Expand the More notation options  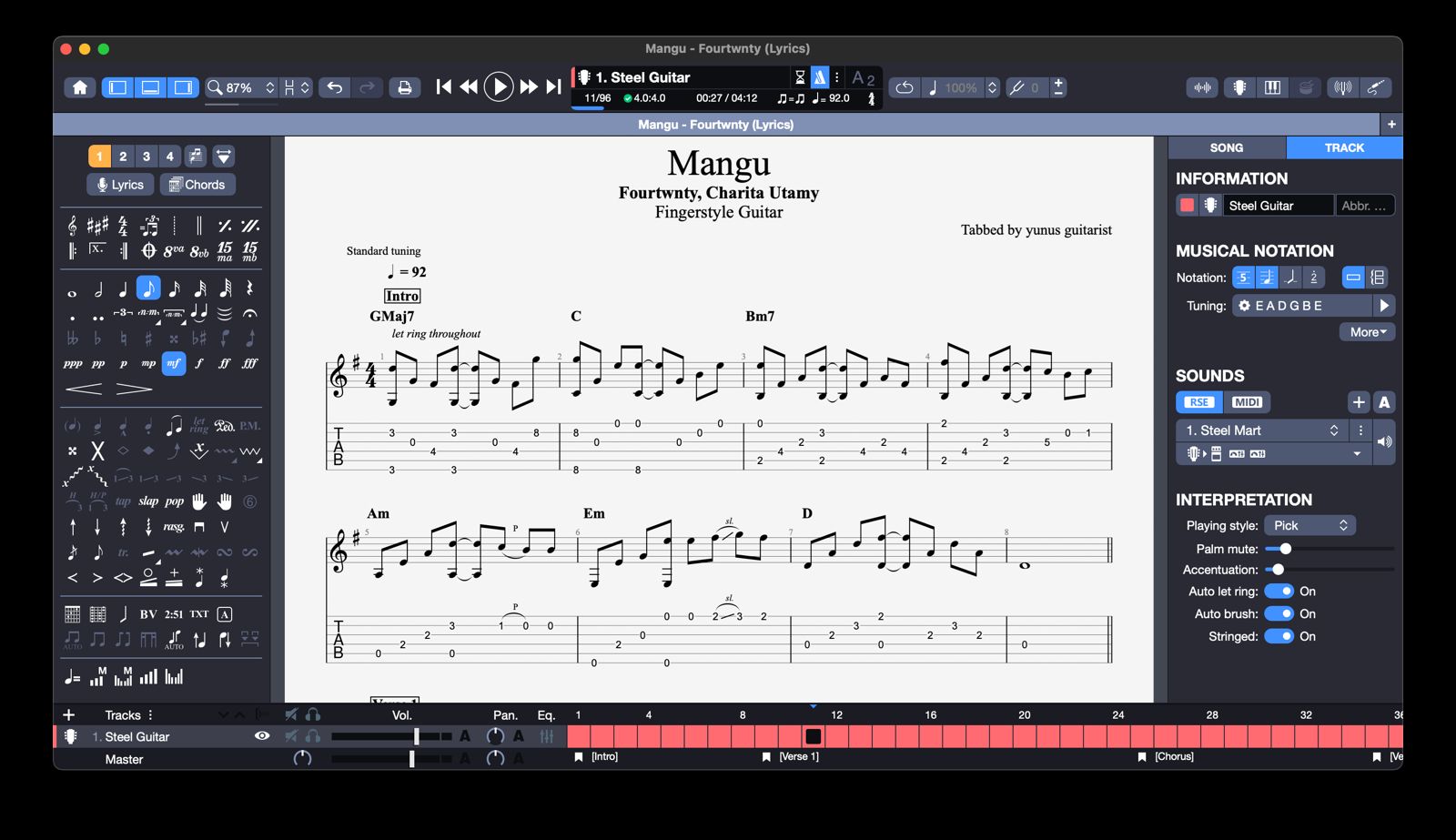(1367, 332)
